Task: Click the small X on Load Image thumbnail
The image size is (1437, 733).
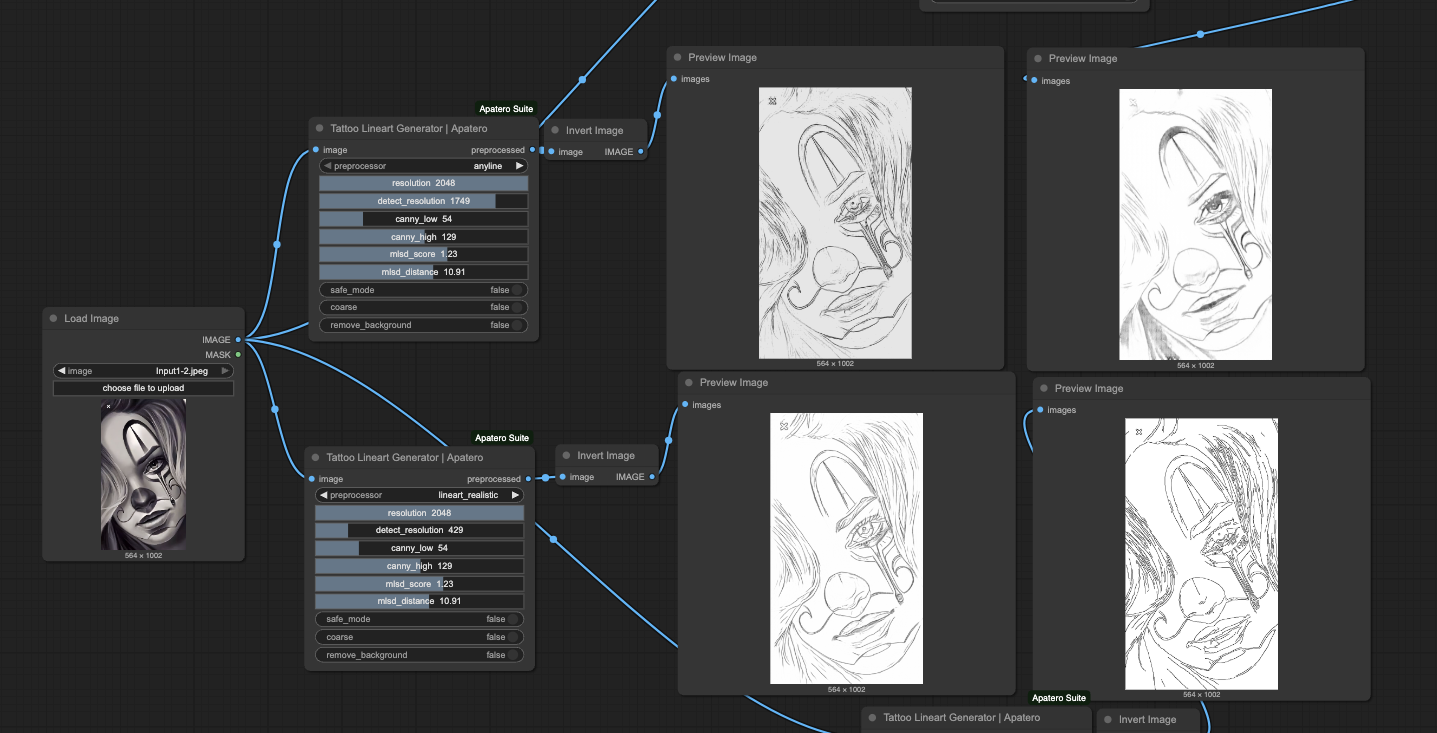Action: pos(108,406)
